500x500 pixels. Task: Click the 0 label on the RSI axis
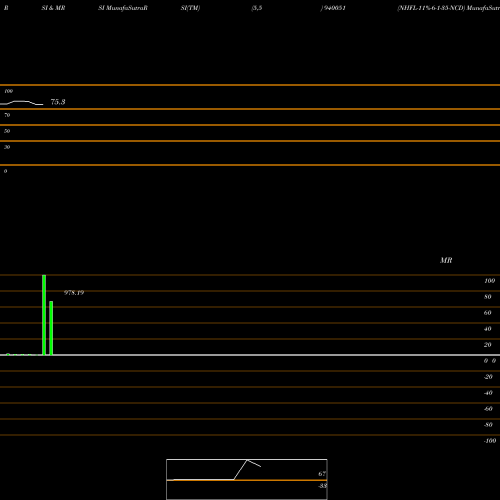[x=5, y=171]
